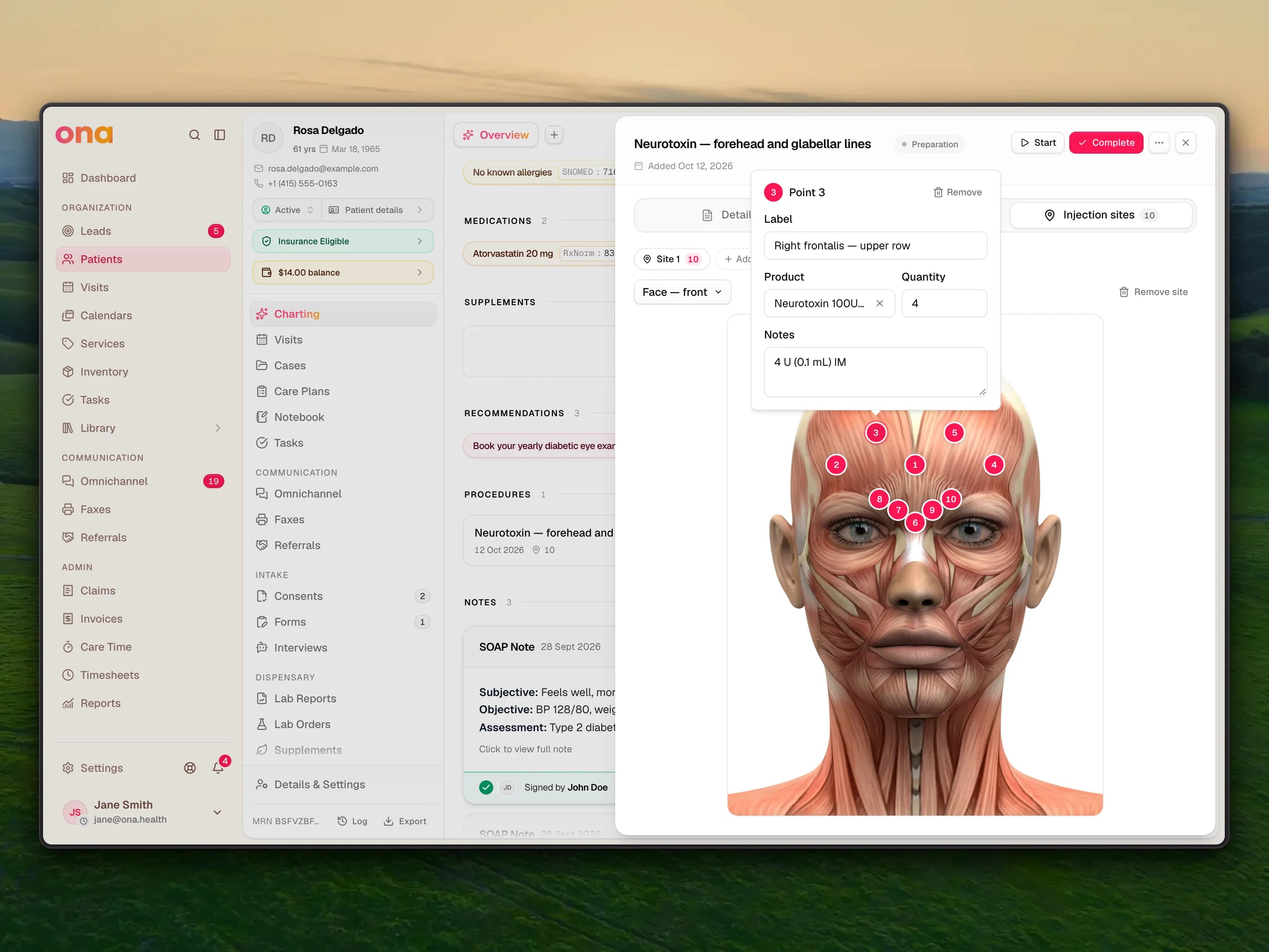Expand the $14.00 balance card
Viewport: 1269px width, 952px height.
pyautogui.click(x=343, y=272)
